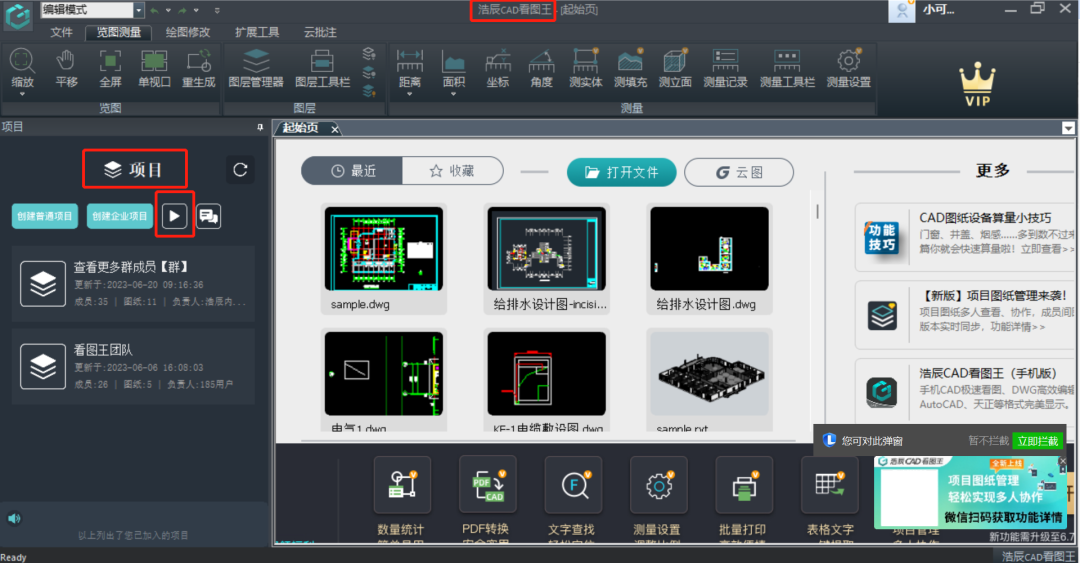Open the 浩辰CAD看图王（手机版） promo card
This screenshot has height=563, width=1080.
pos(964,391)
